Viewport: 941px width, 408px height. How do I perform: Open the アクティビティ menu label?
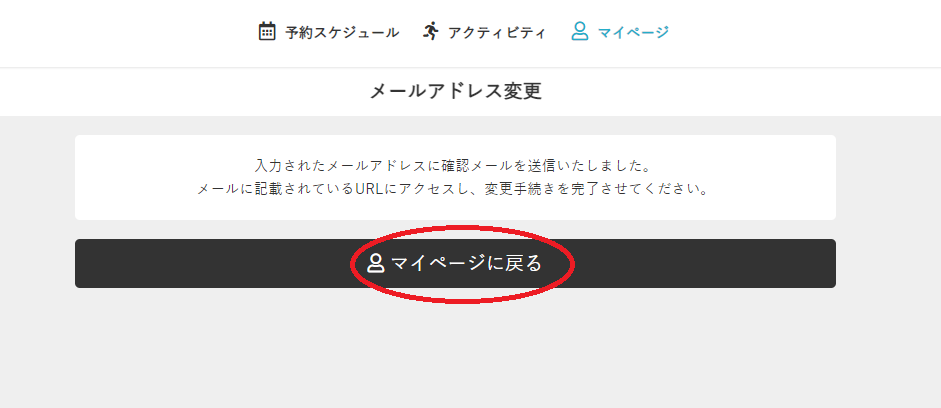tap(497, 32)
